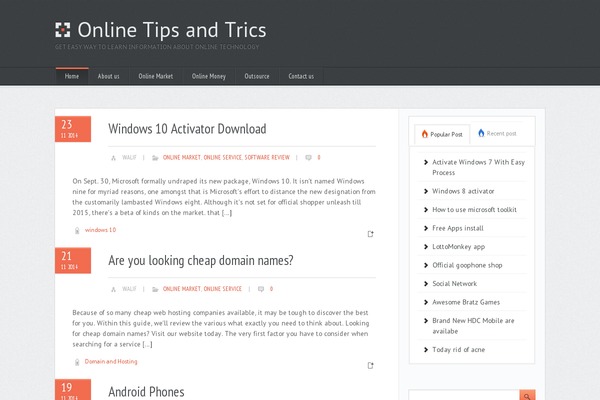The width and height of the screenshot is (600, 400).
Task: Click the sidebar search input field
Action: (x=464, y=395)
